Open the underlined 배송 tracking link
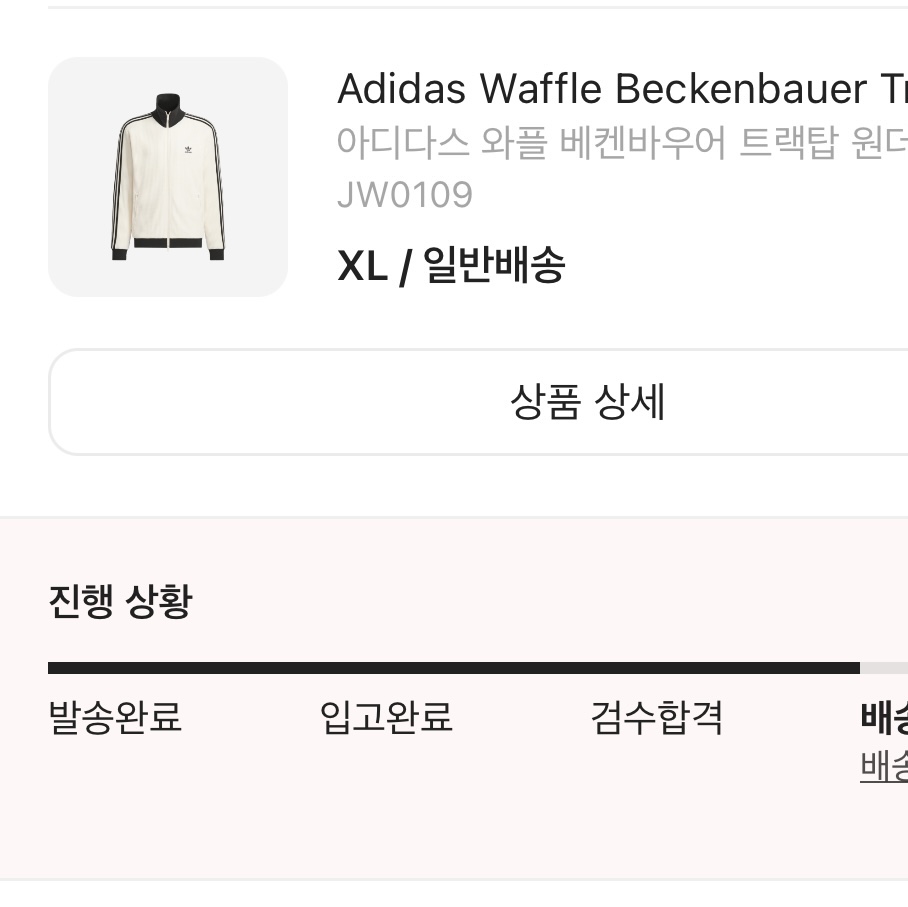The height and width of the screenshot is (907, 908). point(884,766)
